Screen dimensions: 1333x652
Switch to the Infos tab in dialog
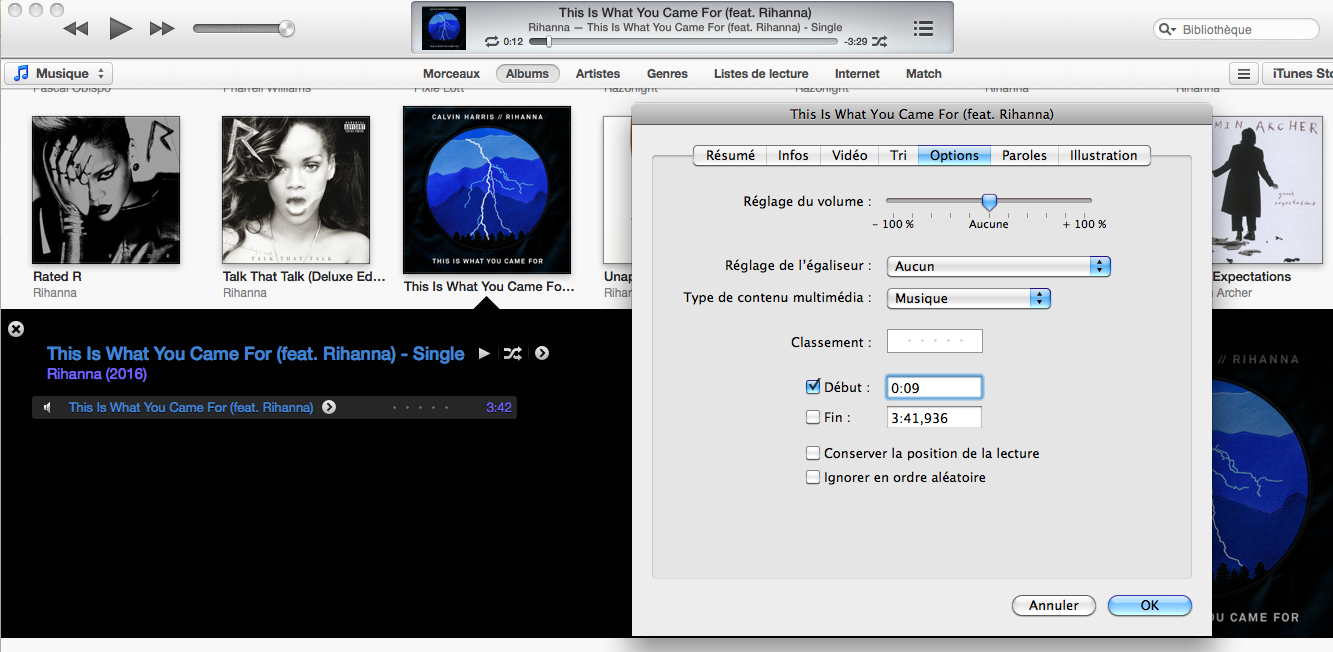[793, 155]
